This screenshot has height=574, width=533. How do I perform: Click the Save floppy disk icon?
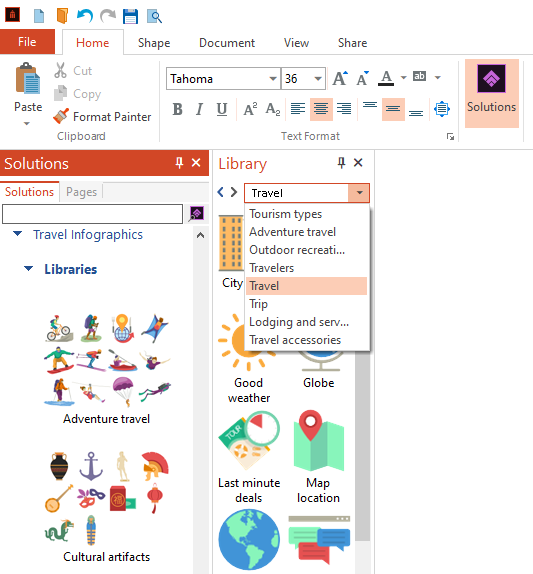pos(130,16)
